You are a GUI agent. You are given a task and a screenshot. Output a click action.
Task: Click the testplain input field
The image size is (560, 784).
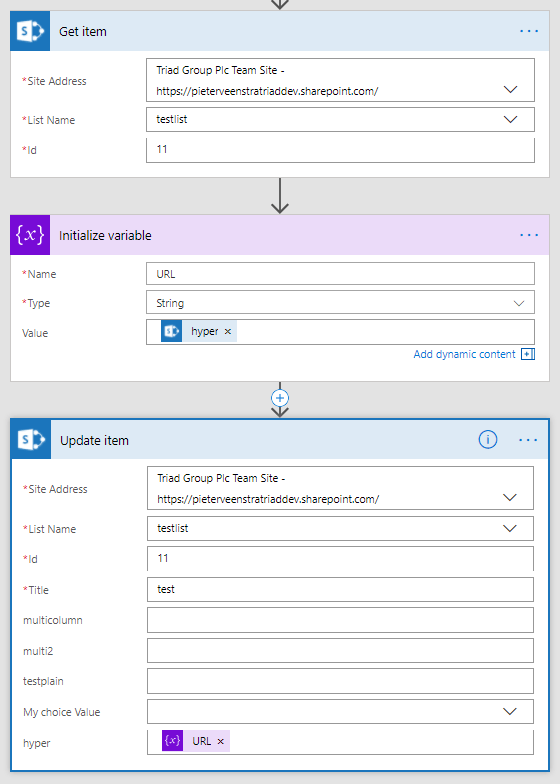pos(340,681)
